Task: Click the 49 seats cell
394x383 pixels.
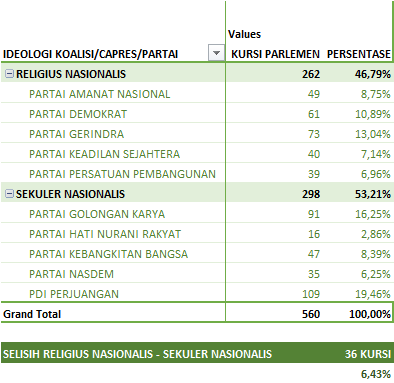Action: (314, 94)
